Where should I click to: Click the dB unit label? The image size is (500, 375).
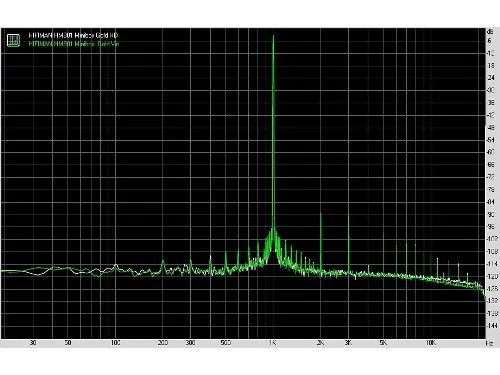coord(490,32)
